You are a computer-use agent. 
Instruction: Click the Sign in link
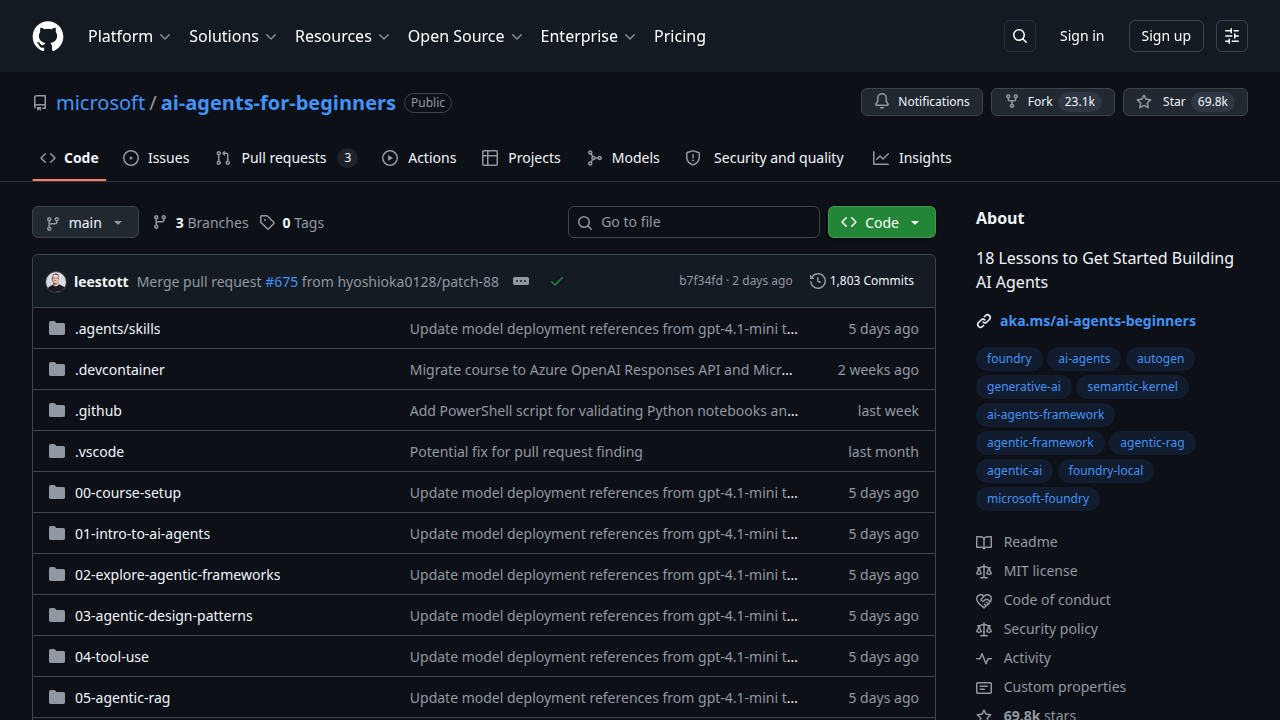(1082, 36)
